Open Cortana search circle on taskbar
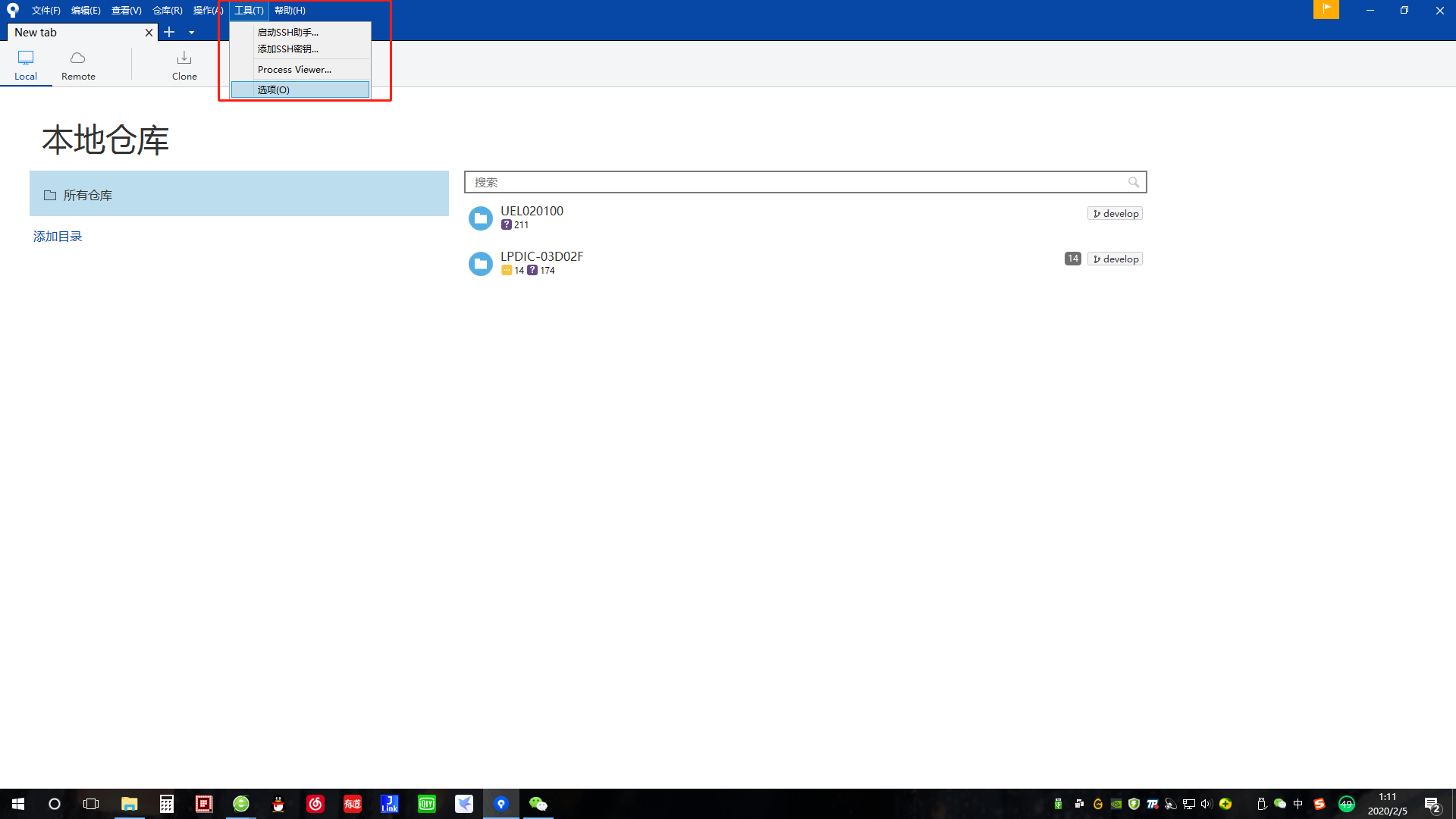The width and height of the screenshot is (1456, 819). point(55,804)
